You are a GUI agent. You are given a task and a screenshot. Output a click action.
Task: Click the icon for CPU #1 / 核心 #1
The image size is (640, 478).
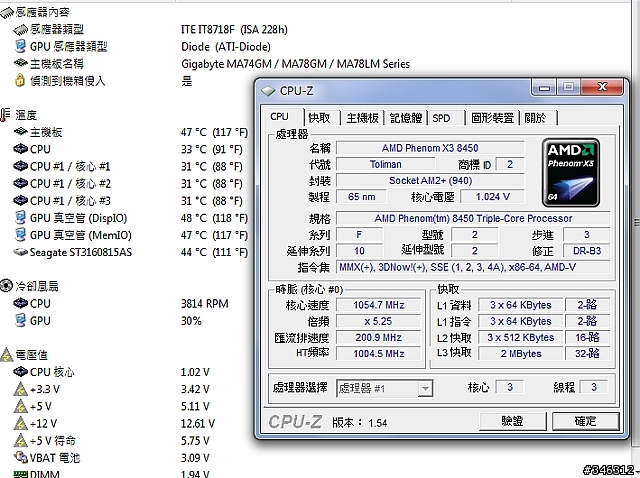(20, 166)
